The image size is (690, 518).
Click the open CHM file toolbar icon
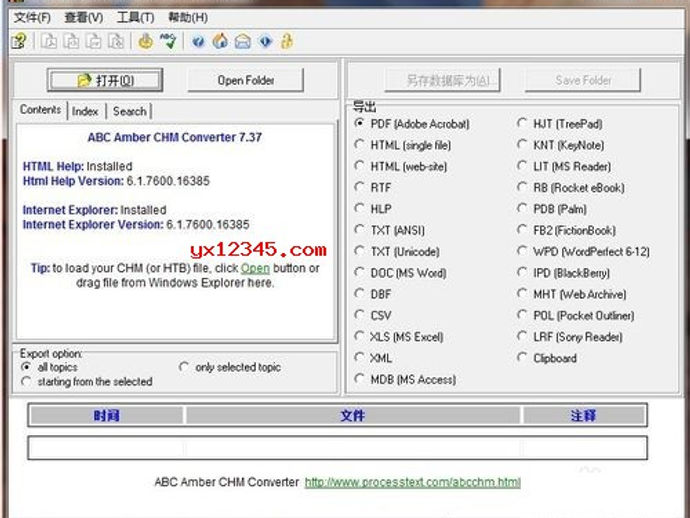tap(19, 41)
